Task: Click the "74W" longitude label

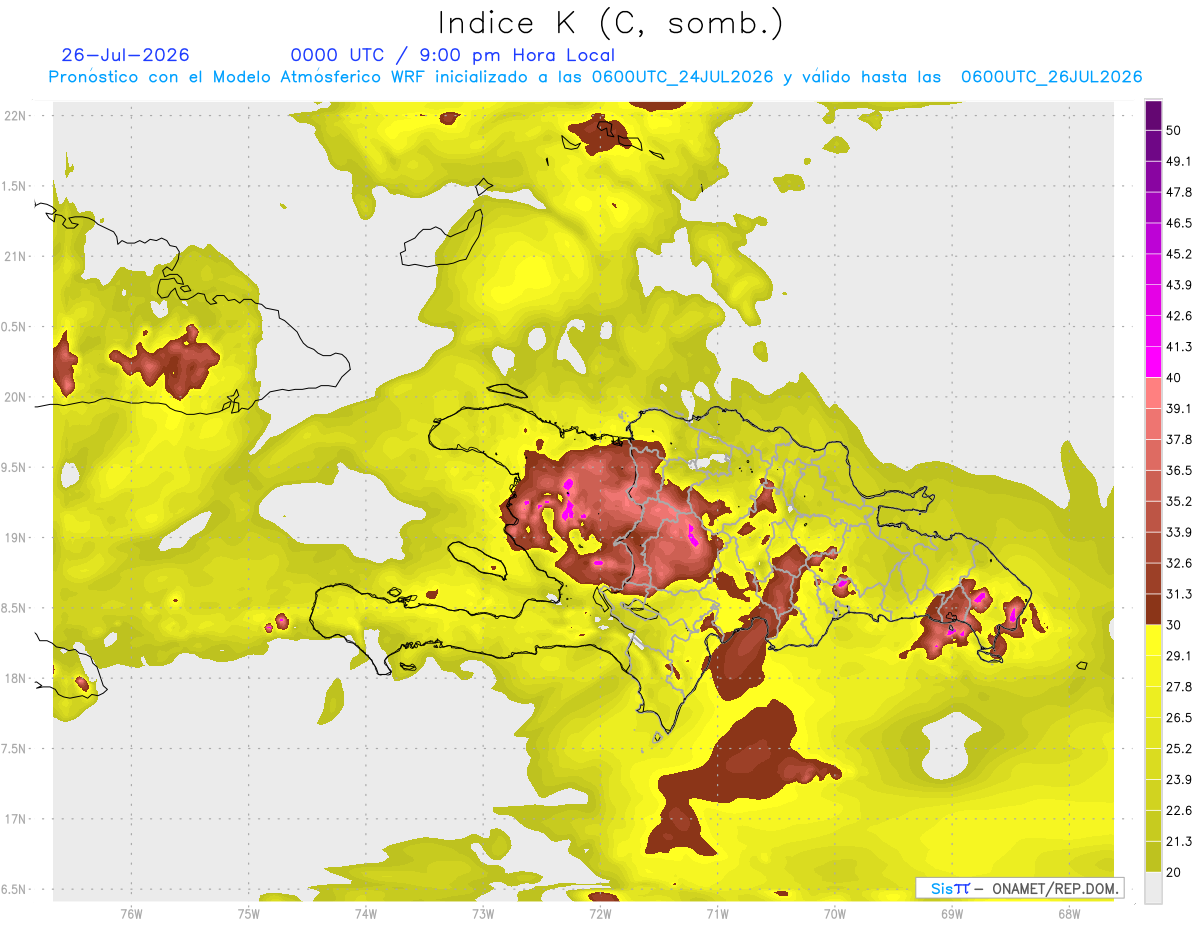Action: (x=365, y=913)
